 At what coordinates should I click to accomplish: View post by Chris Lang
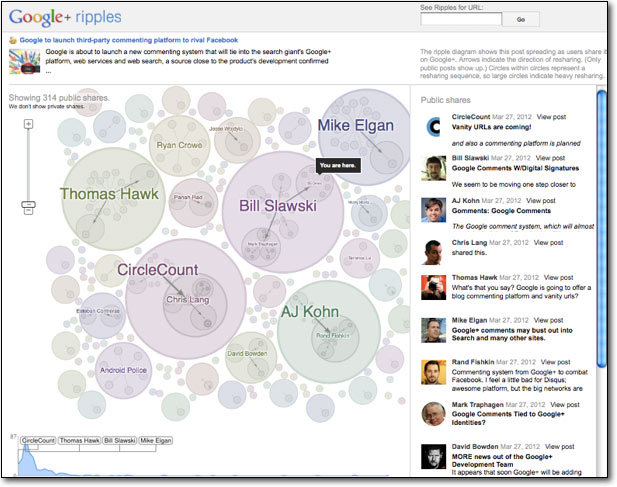click(548, 243)
